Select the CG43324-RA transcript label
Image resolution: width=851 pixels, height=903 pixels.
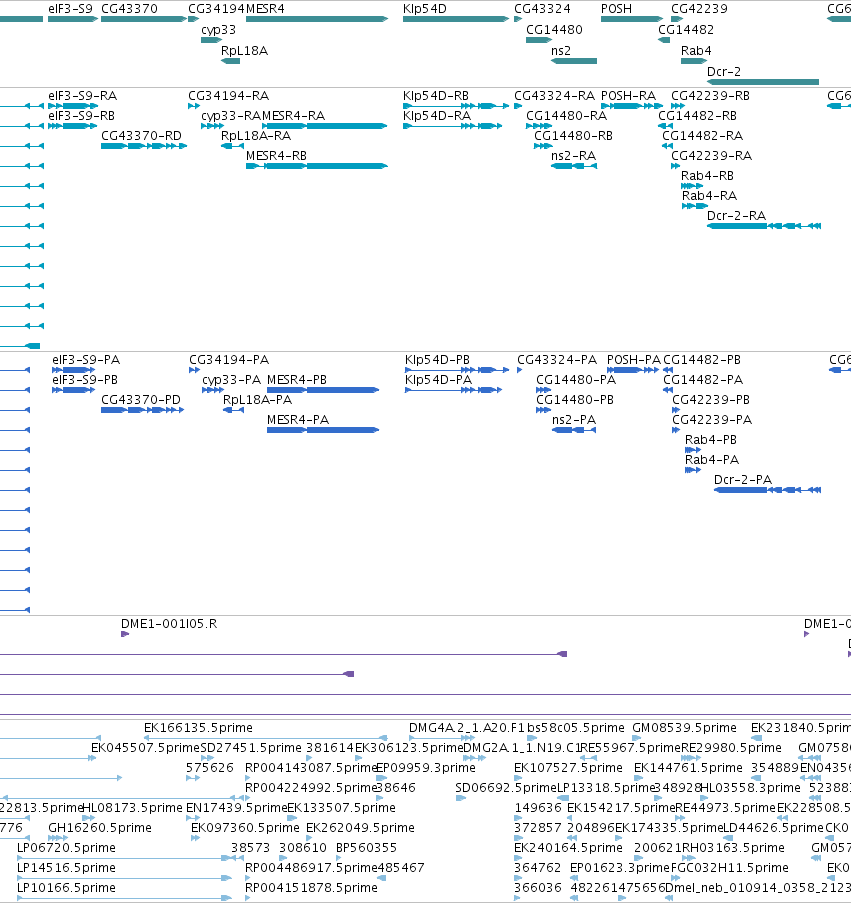click(554, 96)
